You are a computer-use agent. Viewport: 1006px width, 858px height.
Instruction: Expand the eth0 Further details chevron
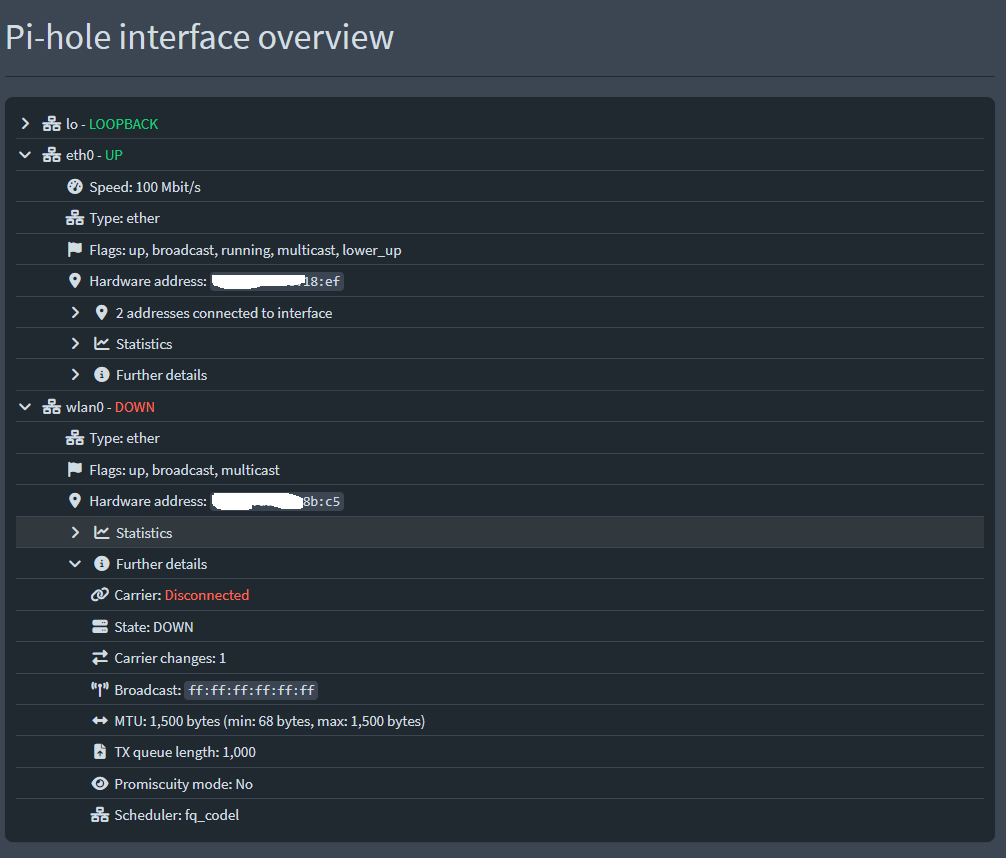pyautogui.click(x=75, y=374)
